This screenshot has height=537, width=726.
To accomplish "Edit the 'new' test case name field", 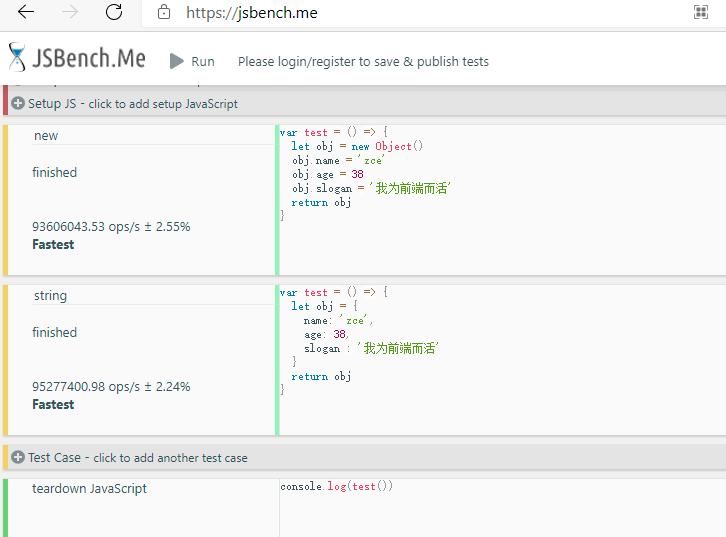I will [153, 136].
